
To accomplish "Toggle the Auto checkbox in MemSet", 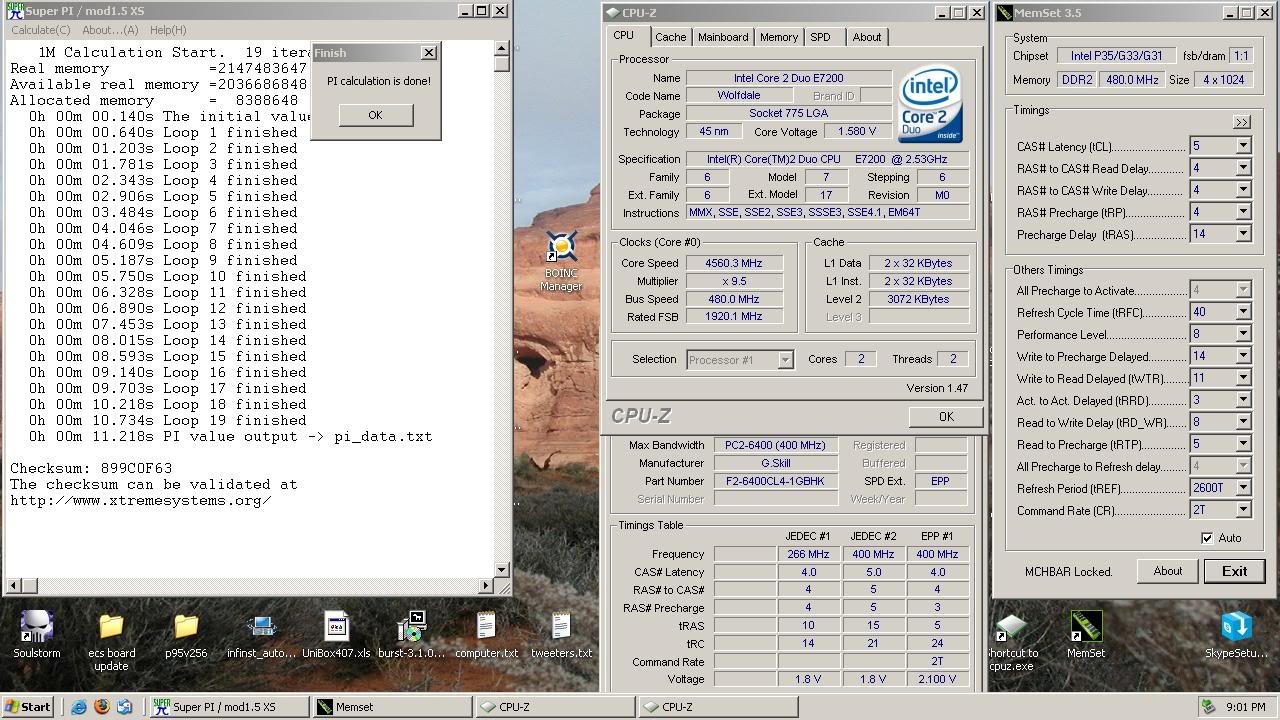I will pyautogui.click(x=1208, y=538).
